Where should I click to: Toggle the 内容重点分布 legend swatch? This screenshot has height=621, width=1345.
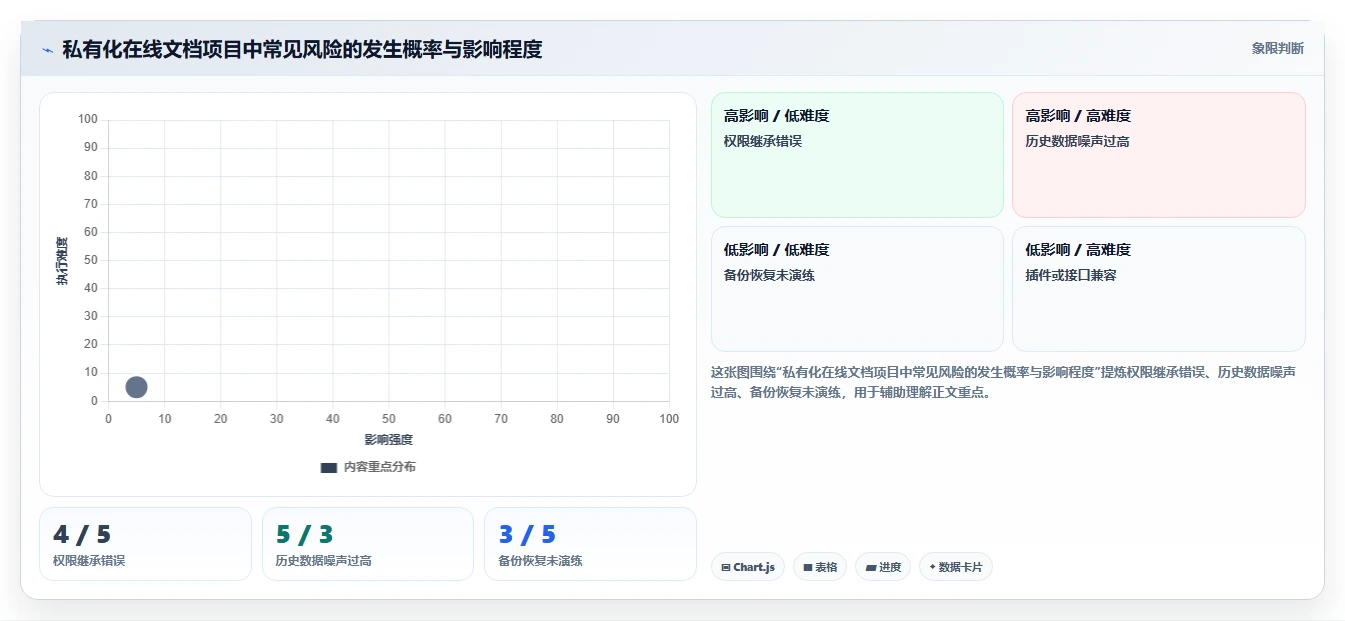(329, 467)
